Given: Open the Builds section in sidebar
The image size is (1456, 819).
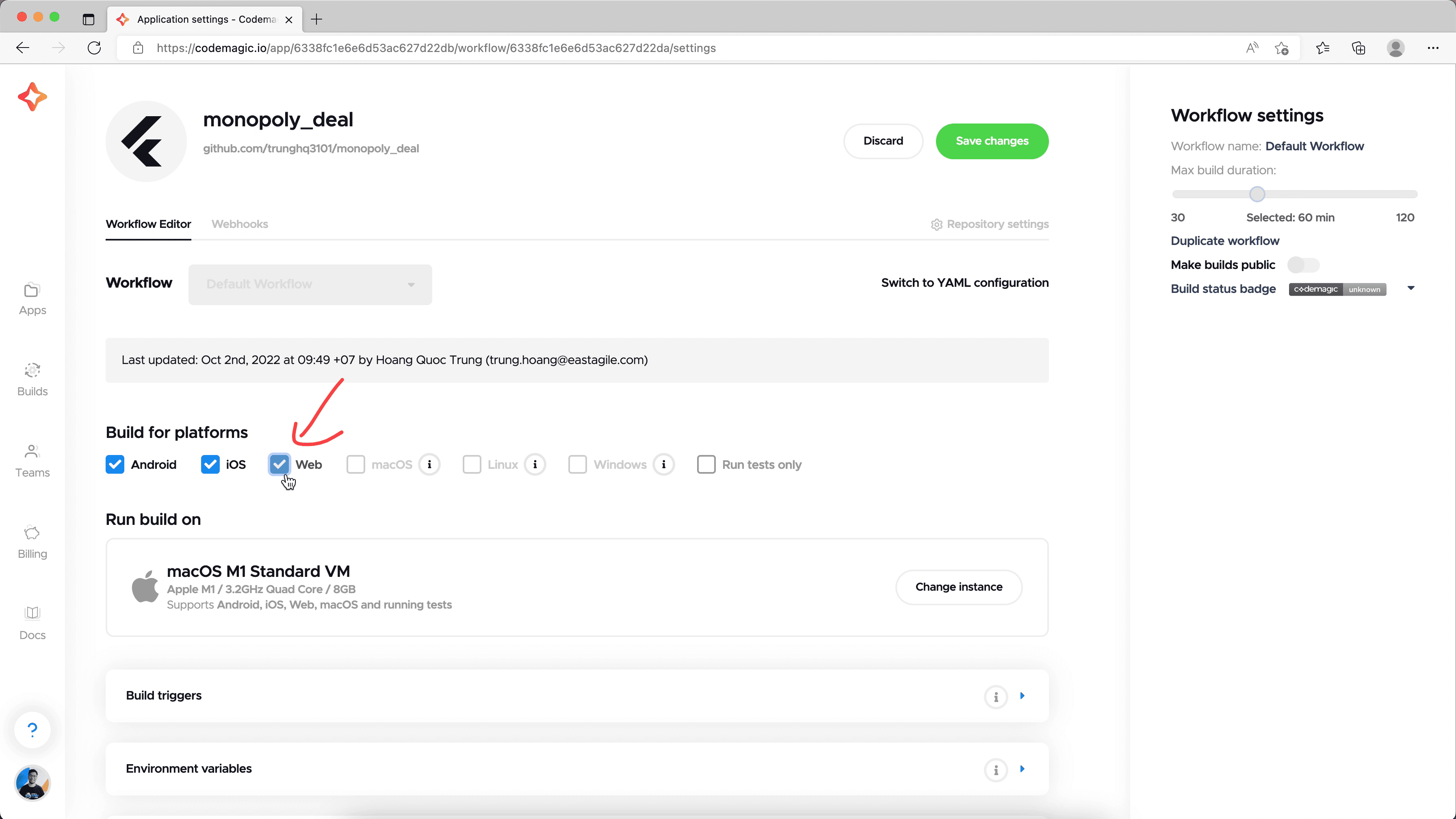Looking at the screenshot, I should 32,380.
